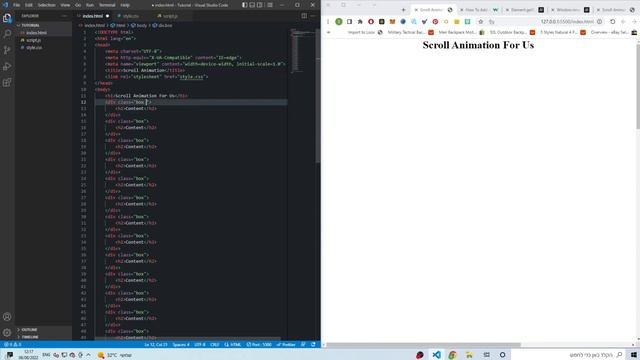Close the active Scroll Anima browser tab
This screenshot has width=640, height=360.
point(416,10)
